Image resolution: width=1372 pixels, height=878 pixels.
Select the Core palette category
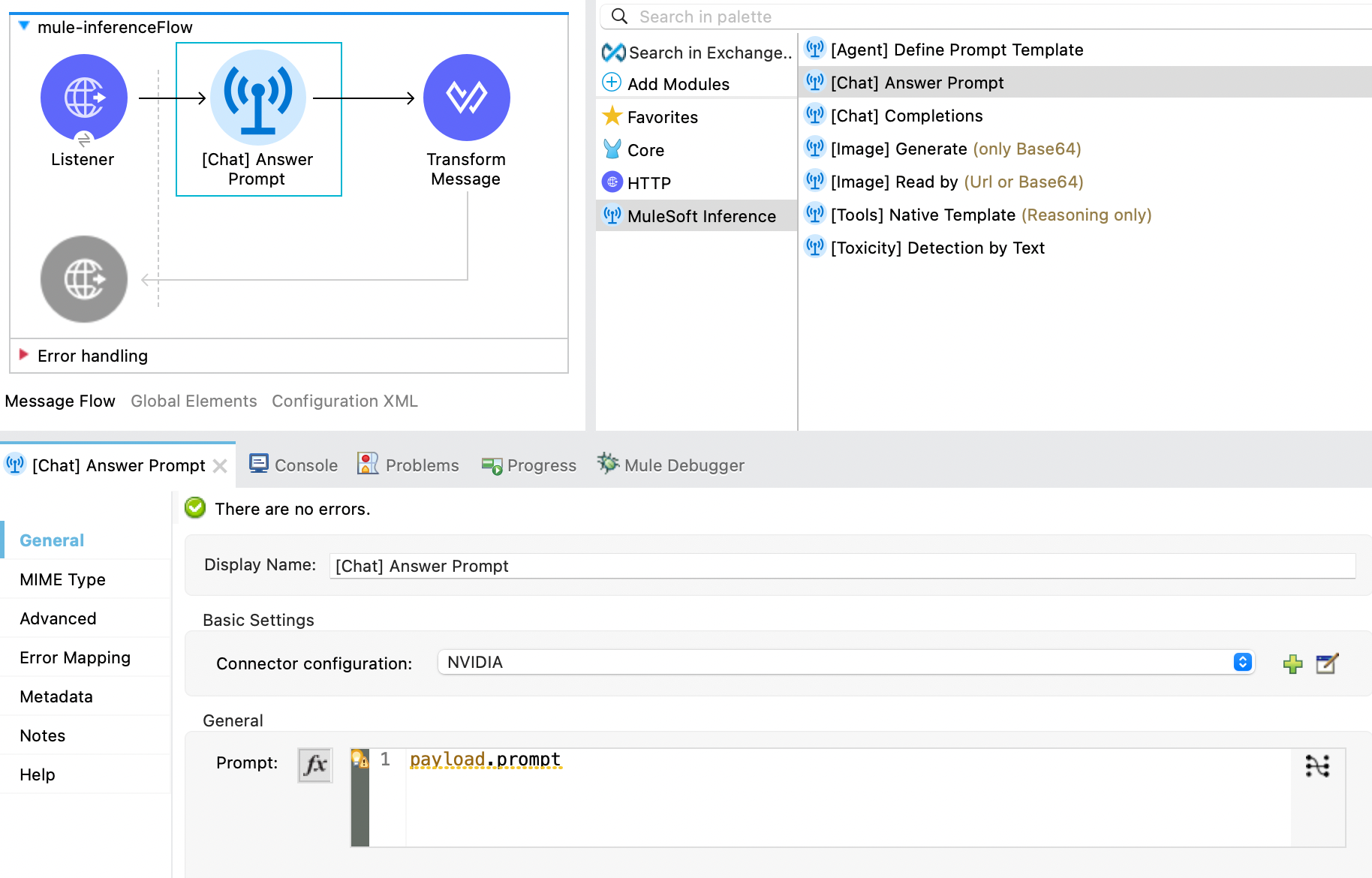(x=645, y=150)
